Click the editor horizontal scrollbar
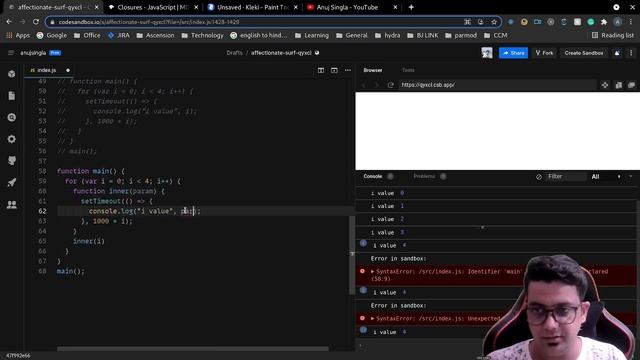Viewport: 640px width, 360px height. coord(193,349)
